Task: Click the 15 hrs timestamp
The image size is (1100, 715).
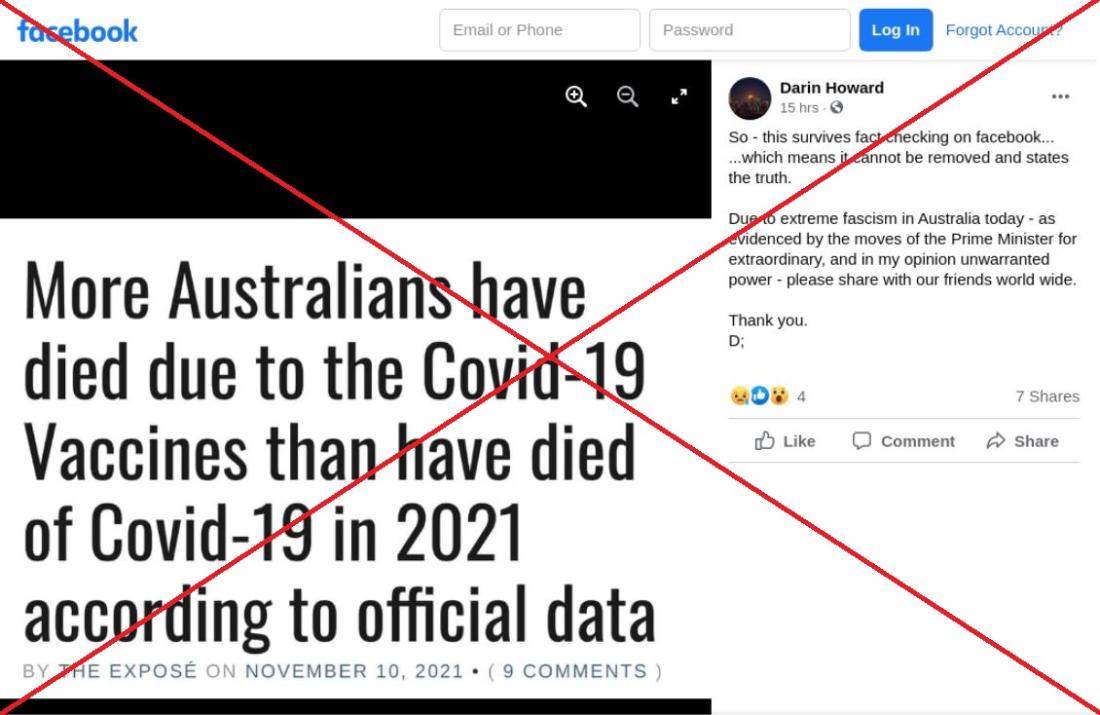Action: click(x=798, y=107)
